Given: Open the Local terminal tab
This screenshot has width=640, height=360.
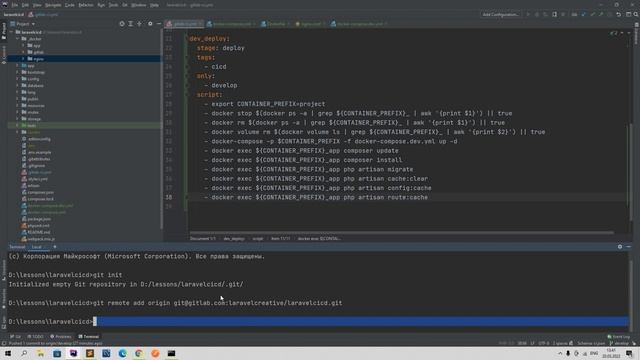Looking at the screenshot, I should point(37,247).
